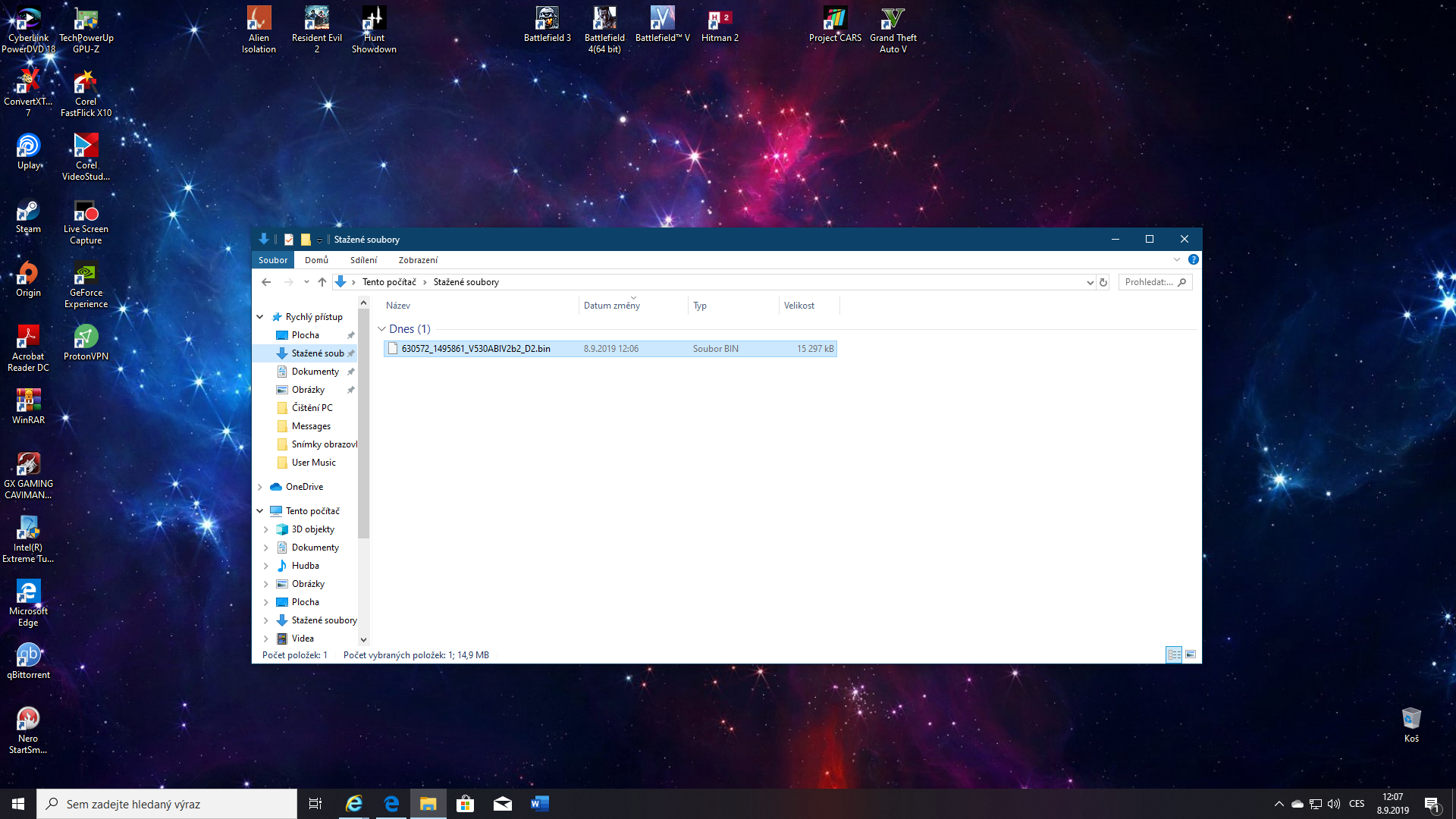Open address bar history dropdown
Image resolution: width=1456 pixels, height=819 pixels.
(x=1090, y=282)
